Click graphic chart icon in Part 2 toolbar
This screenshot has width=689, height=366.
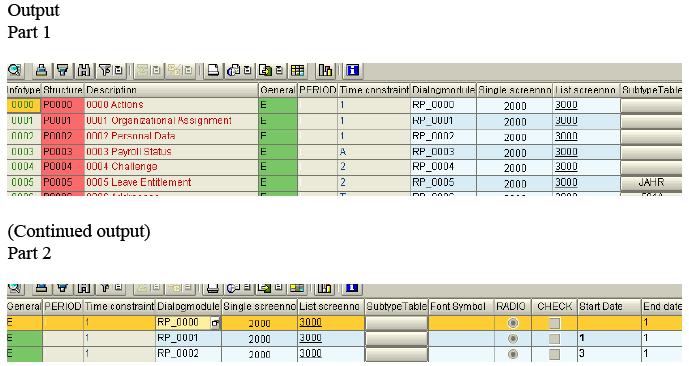tap(324, 288)
